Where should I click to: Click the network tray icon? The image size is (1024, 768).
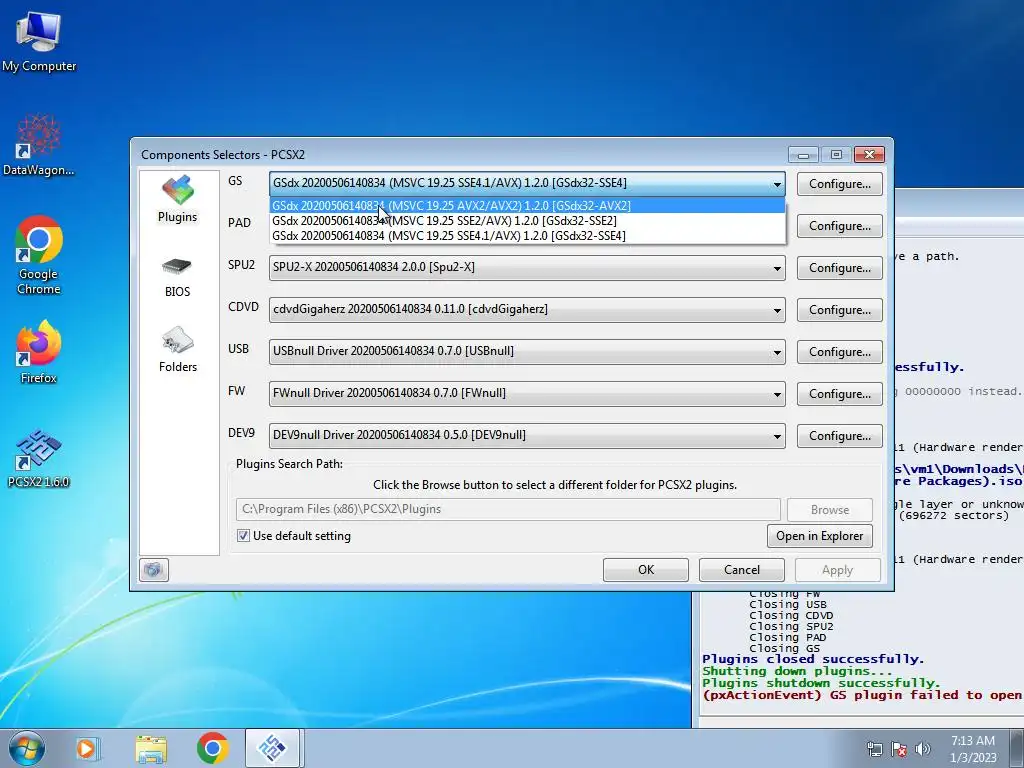(874, 749)
